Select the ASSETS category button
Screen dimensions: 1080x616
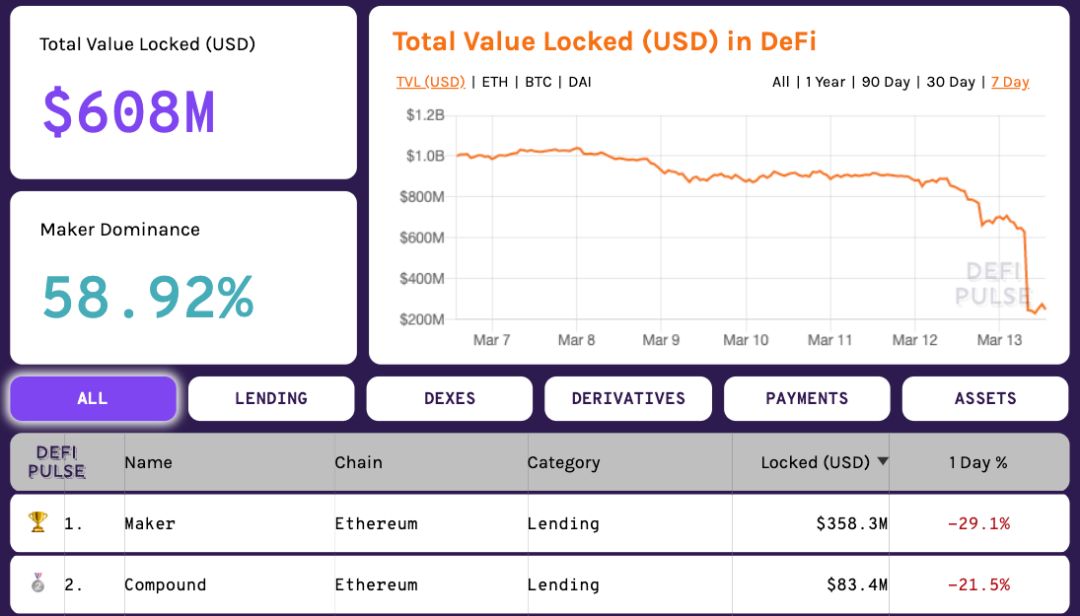click(985, 398)
